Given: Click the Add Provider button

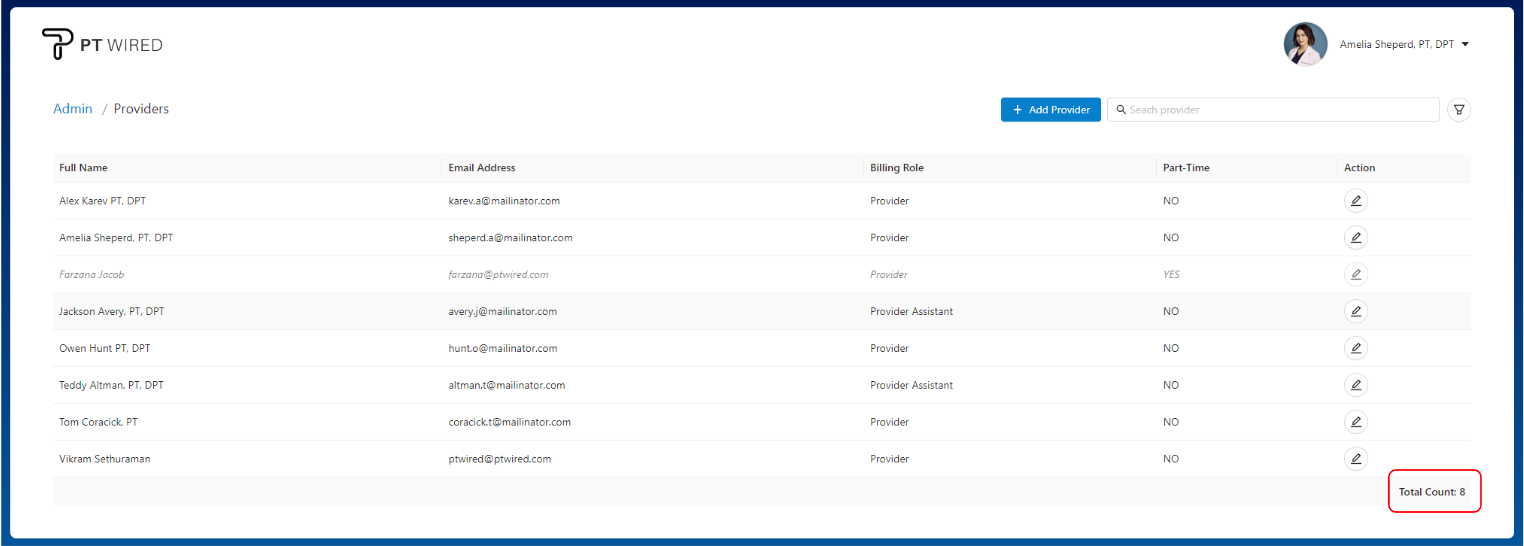Looking at the screenshot, I should coord(1050,110).
